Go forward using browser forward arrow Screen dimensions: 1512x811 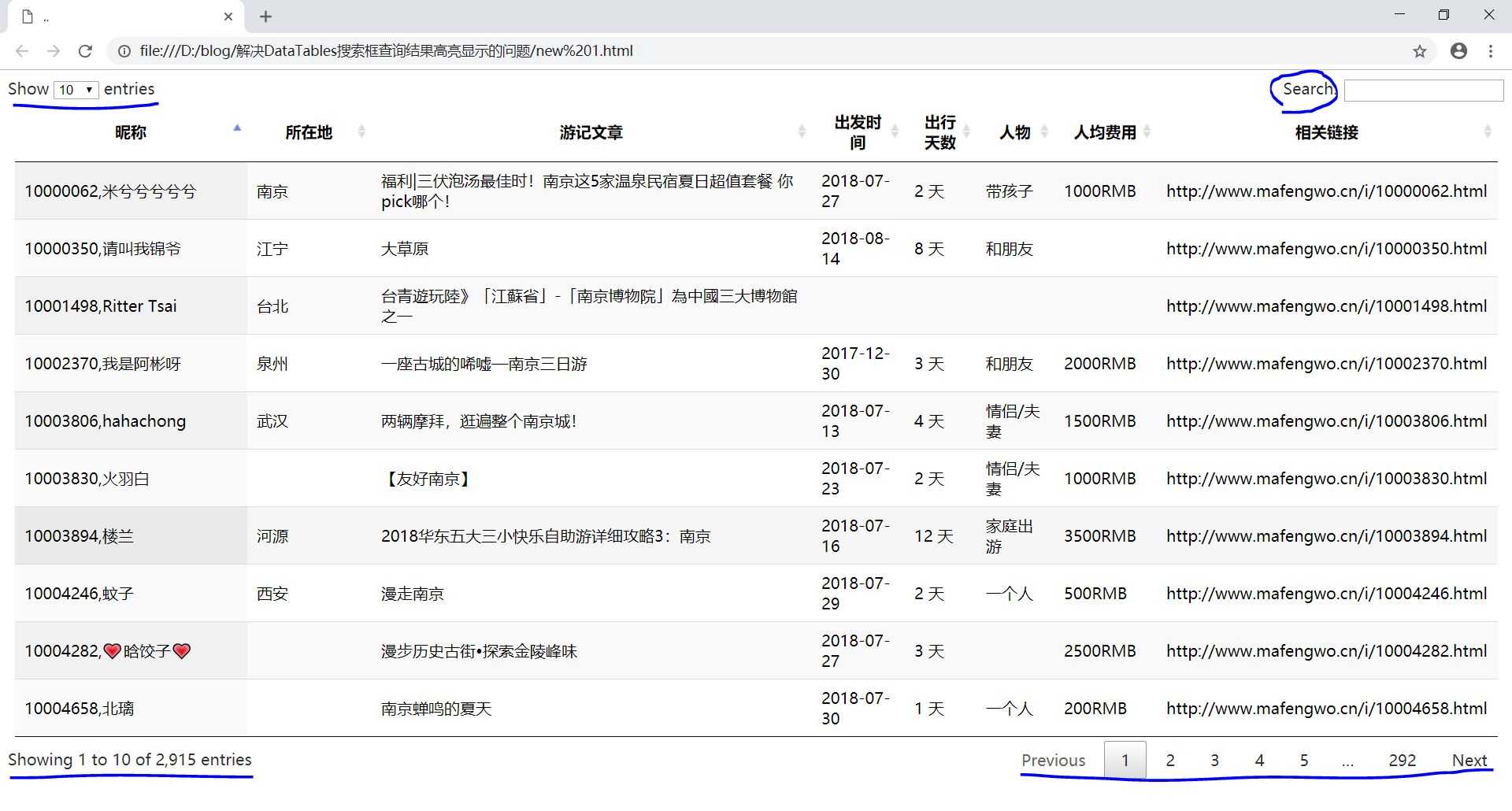coord(53,51)
